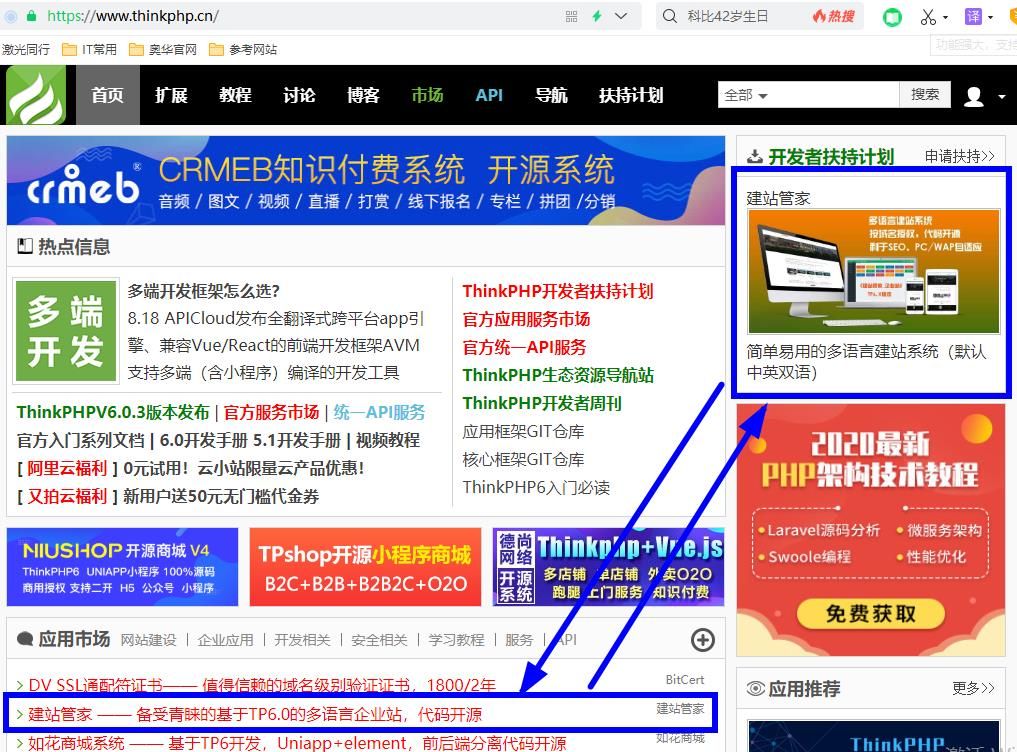This screenshot has width=1017, height=752.
Task: Open ThinkPHP生态资源导航站 link
Action: click(x=558, y=375)
